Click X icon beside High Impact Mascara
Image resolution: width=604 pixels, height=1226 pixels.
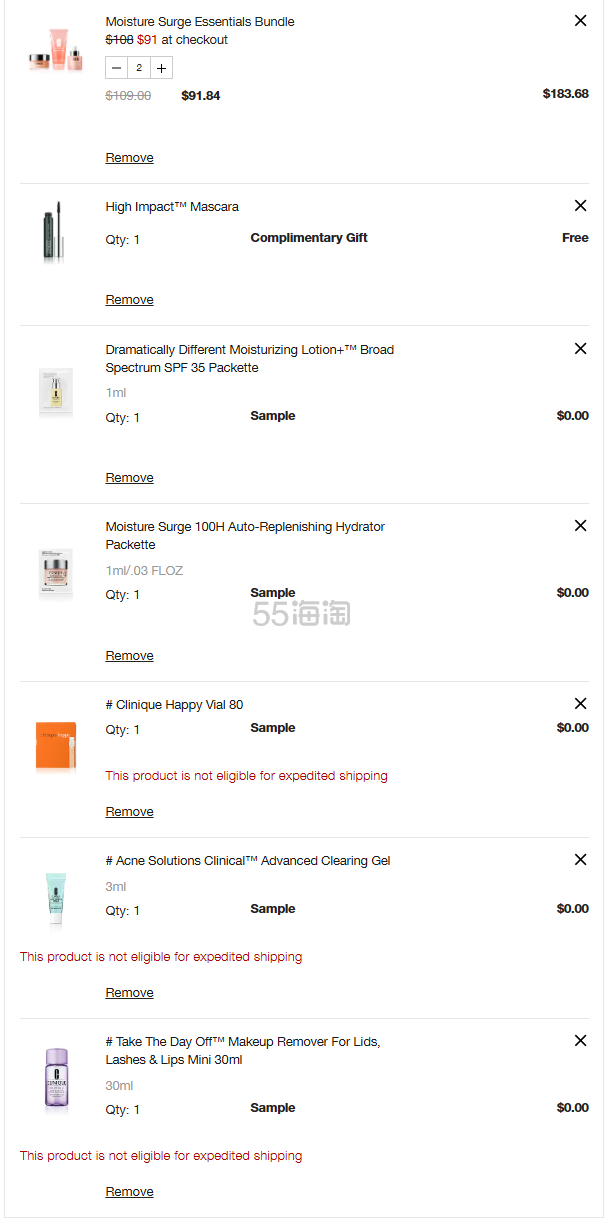[580, 206]
